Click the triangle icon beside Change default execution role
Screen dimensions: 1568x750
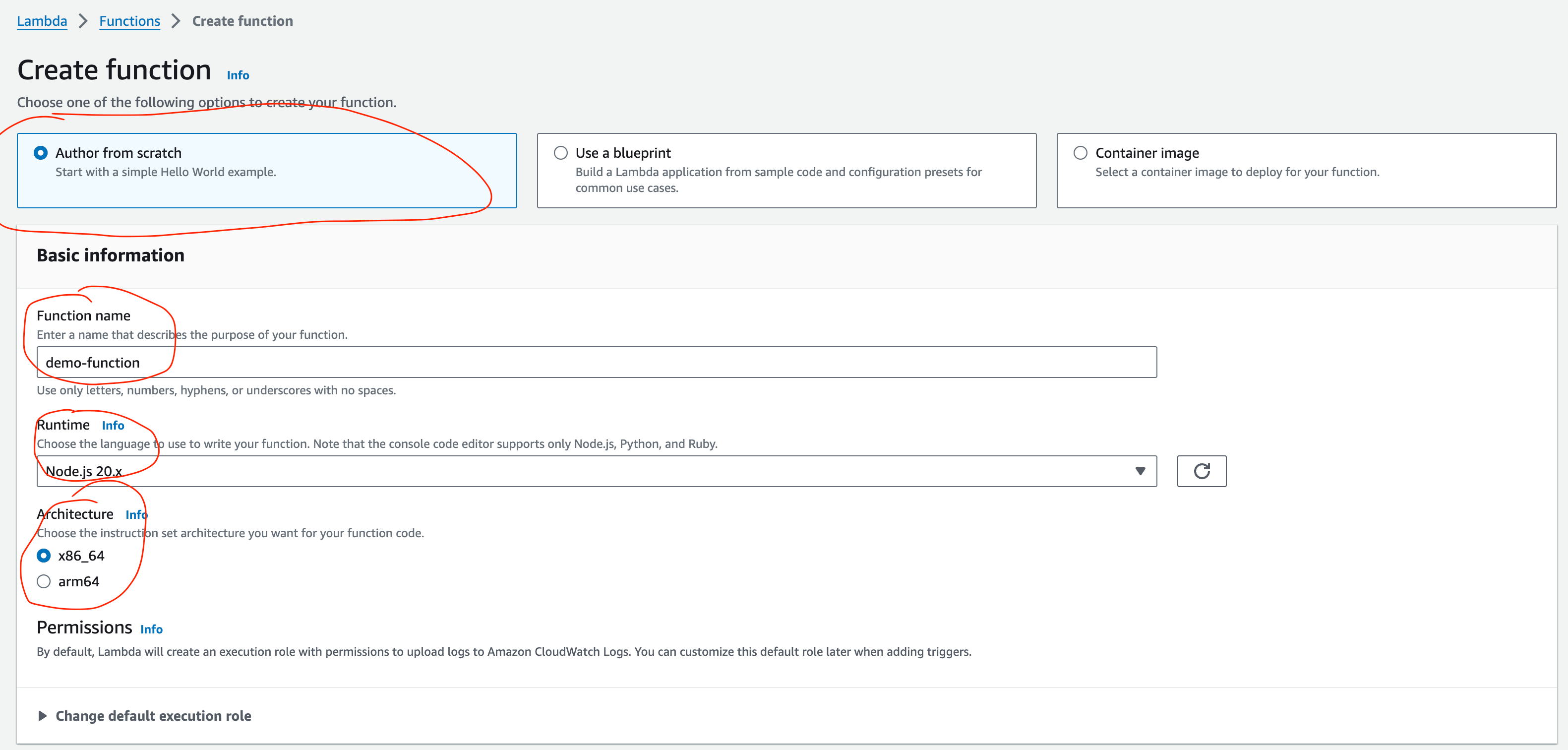43,716
